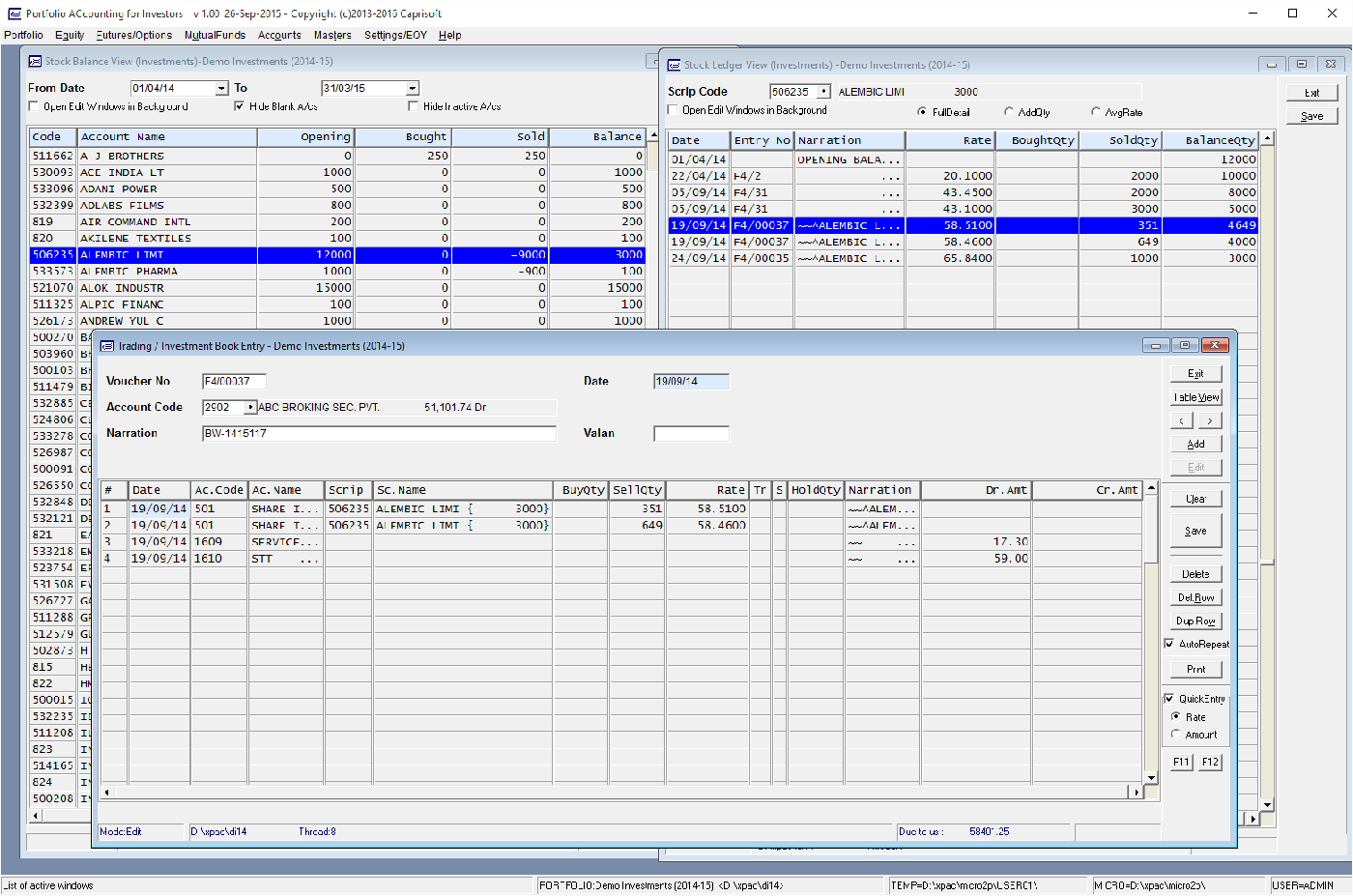Select the FullDetail radio option
This screenshot has height=896, width=1353.
pos(922,112)
